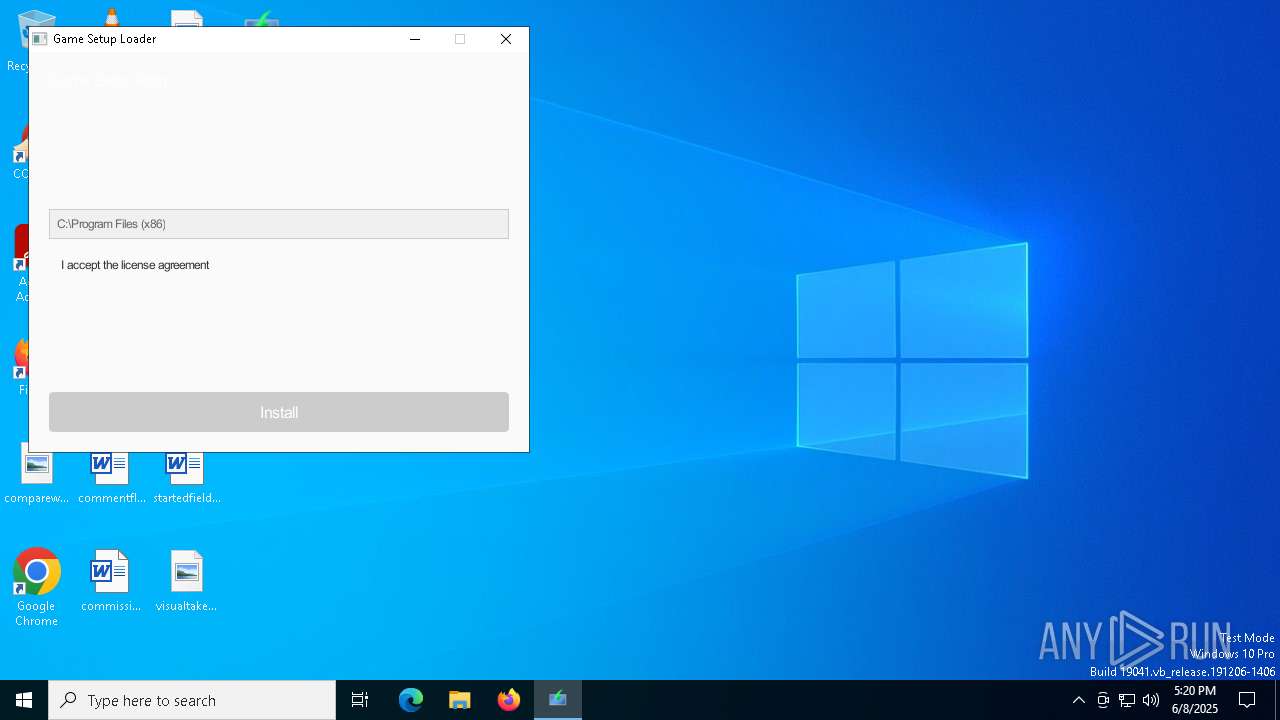1280x720 pixels.
Task: Select the commentfl... Word document icon
Action: 111,477
